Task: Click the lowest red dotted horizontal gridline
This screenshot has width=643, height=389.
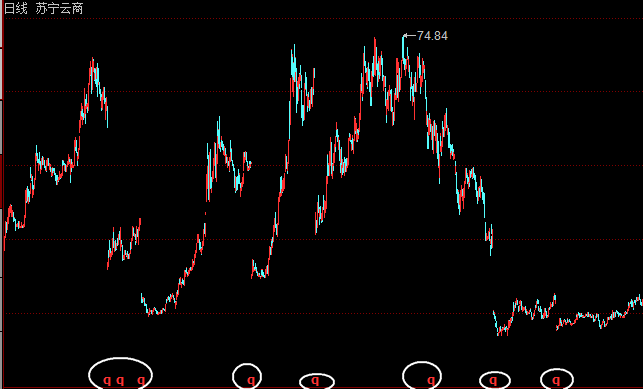Action: [x=323, y=313]
